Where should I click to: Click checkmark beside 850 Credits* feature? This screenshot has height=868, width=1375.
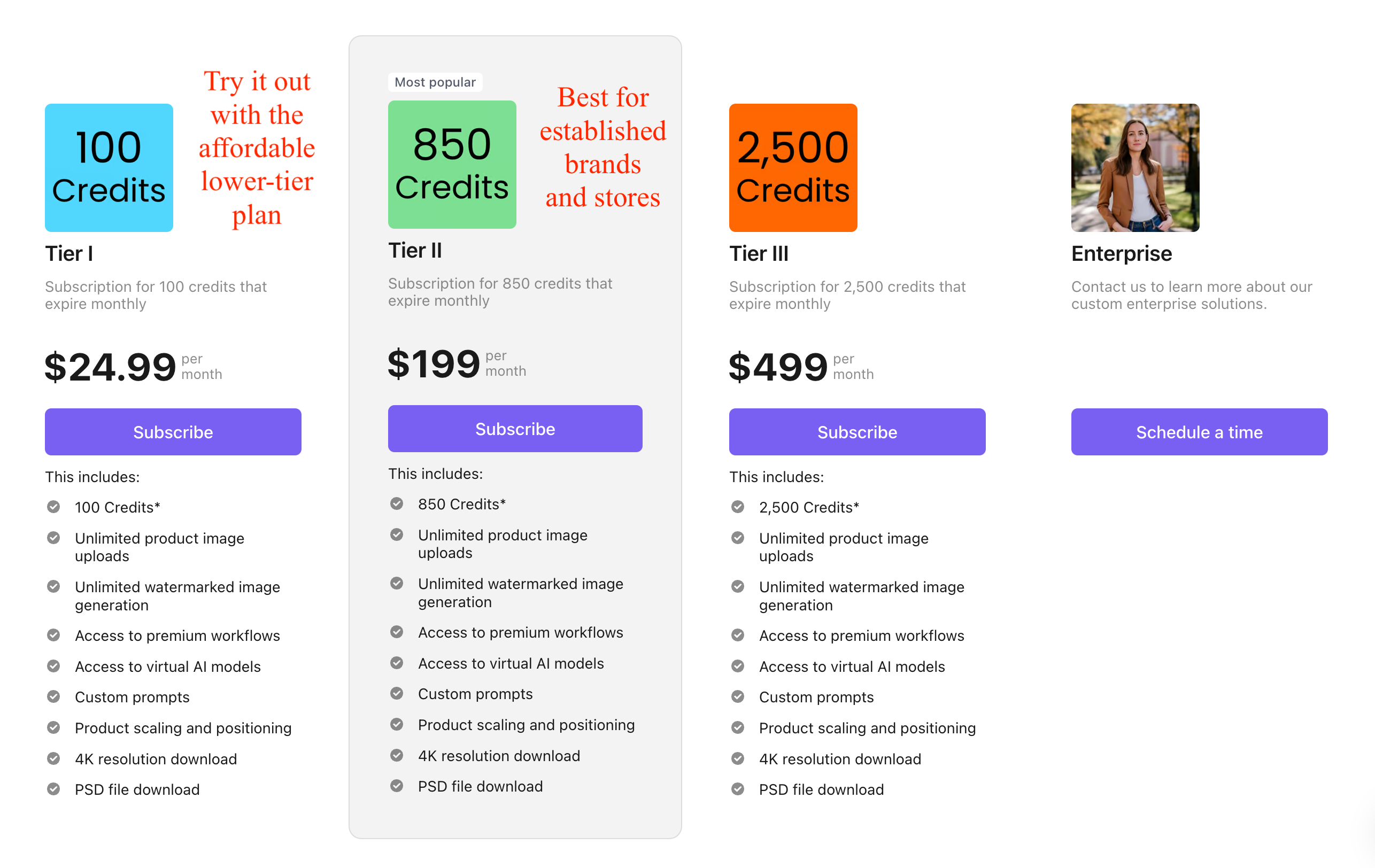click(397, 503)
